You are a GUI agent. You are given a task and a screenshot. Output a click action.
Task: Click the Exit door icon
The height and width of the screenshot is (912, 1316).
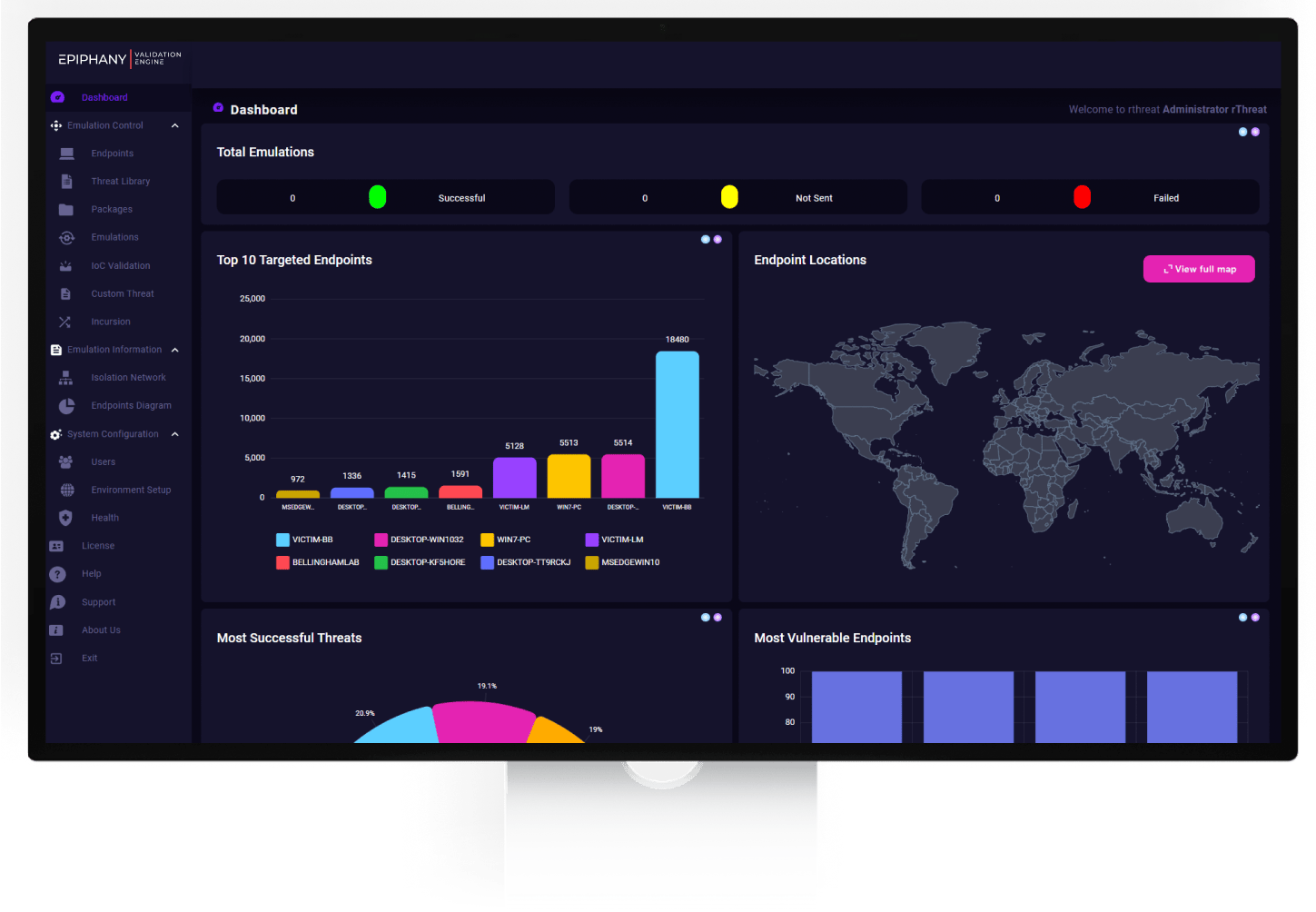56,659
